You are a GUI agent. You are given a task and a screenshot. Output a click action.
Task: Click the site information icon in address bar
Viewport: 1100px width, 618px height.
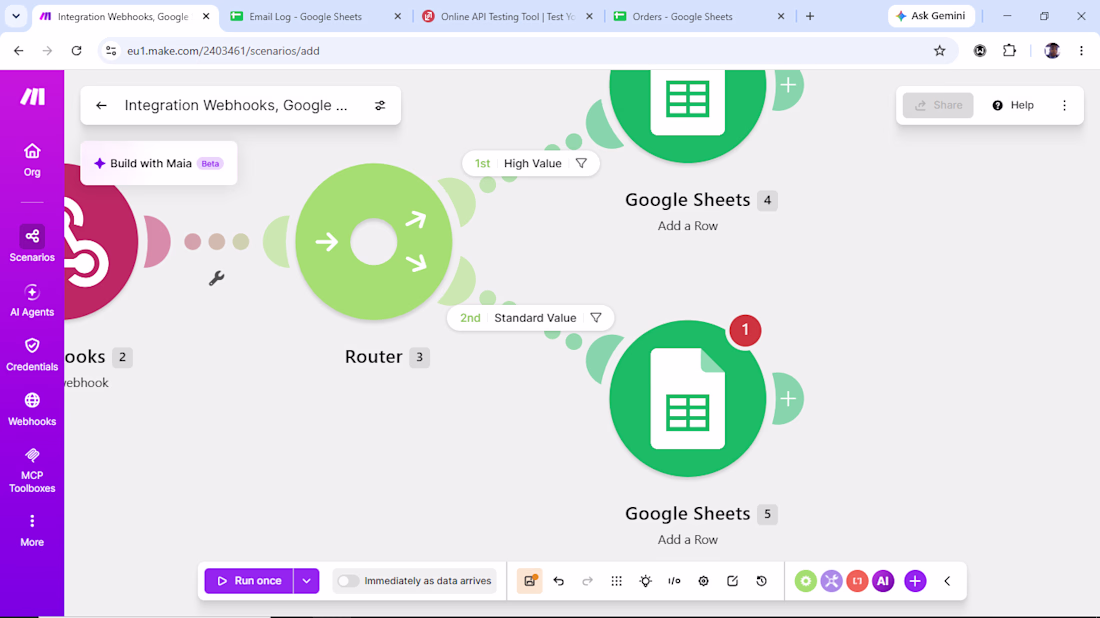point(111,51)
